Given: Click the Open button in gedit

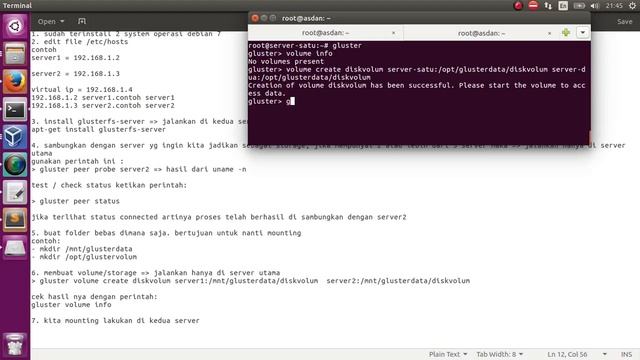Looking at the screenshot, I should pos(47,21).
